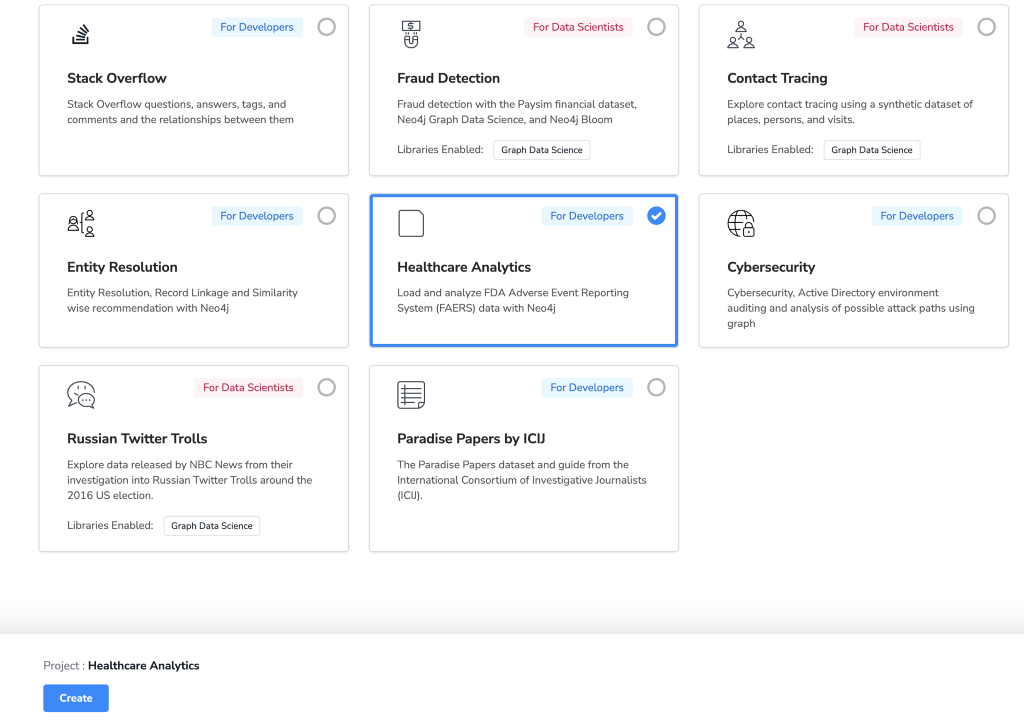The width and height of the screenshot is (1024, 721).
Task: Click For Developers tag on Stack Overflow card
Action: click(x=257, y=27)
